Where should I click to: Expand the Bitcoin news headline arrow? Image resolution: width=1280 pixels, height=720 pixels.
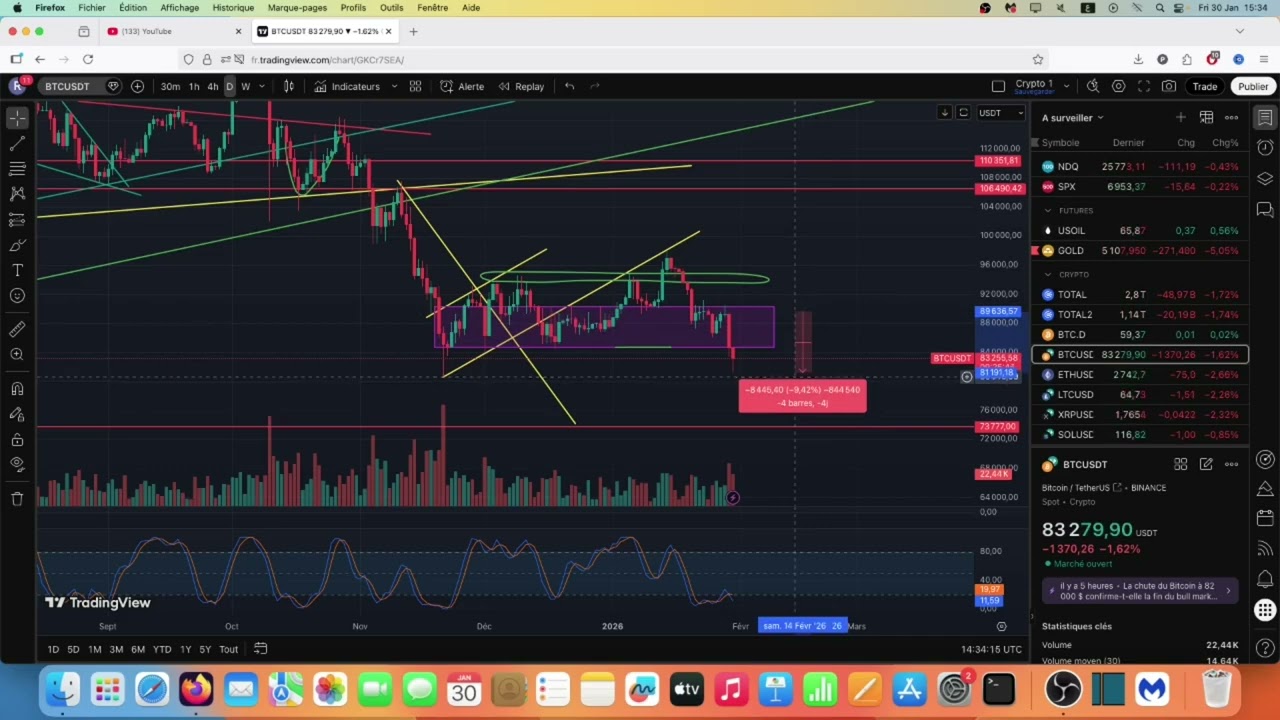[1228, 590]
